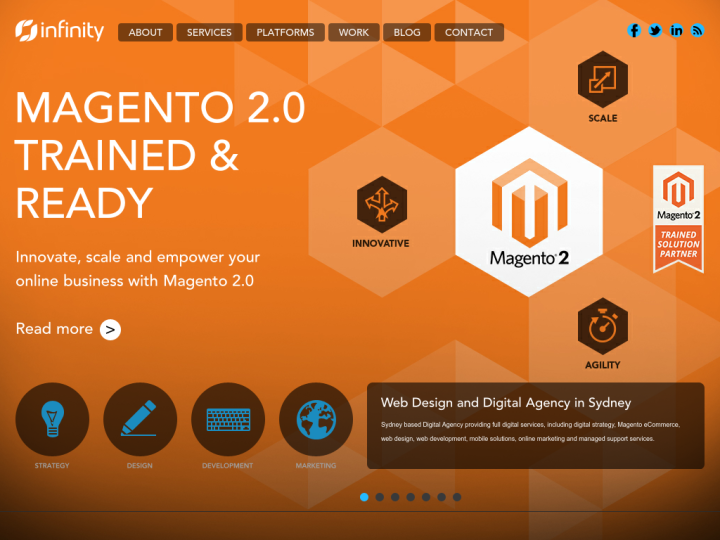Open the Twitter social icon
Image resolution: width=720 pixels, height=540 pixels.
pyautogui.click(x=655, y=31)
